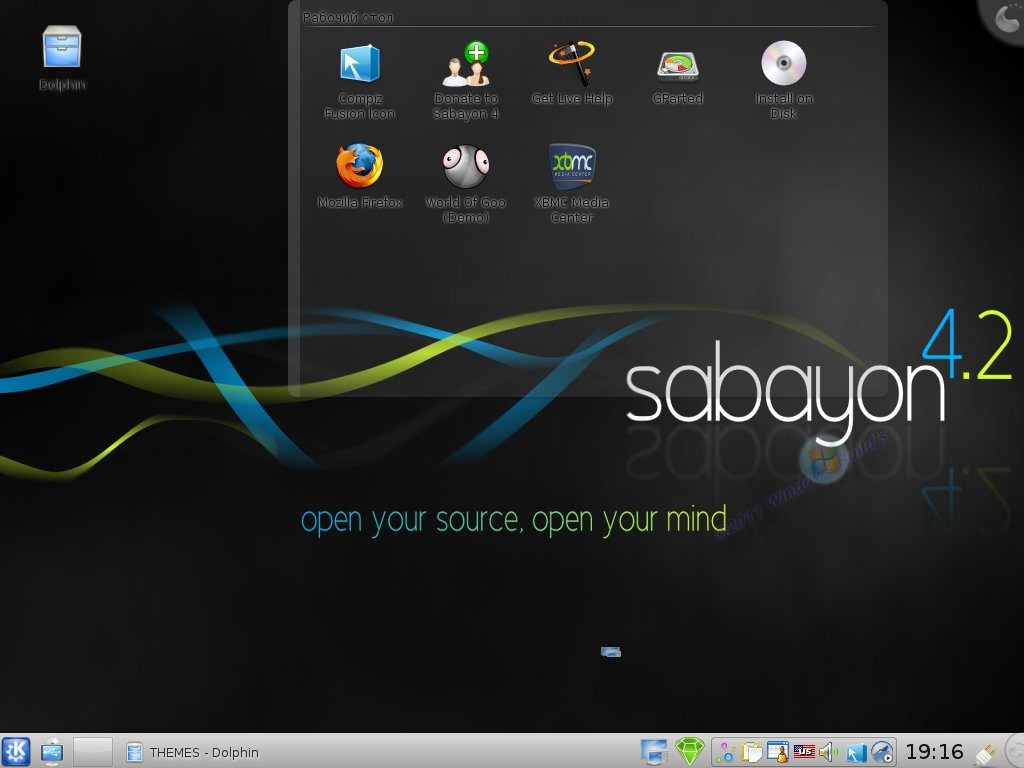Launch GParted partition editor

coord(678,76)
